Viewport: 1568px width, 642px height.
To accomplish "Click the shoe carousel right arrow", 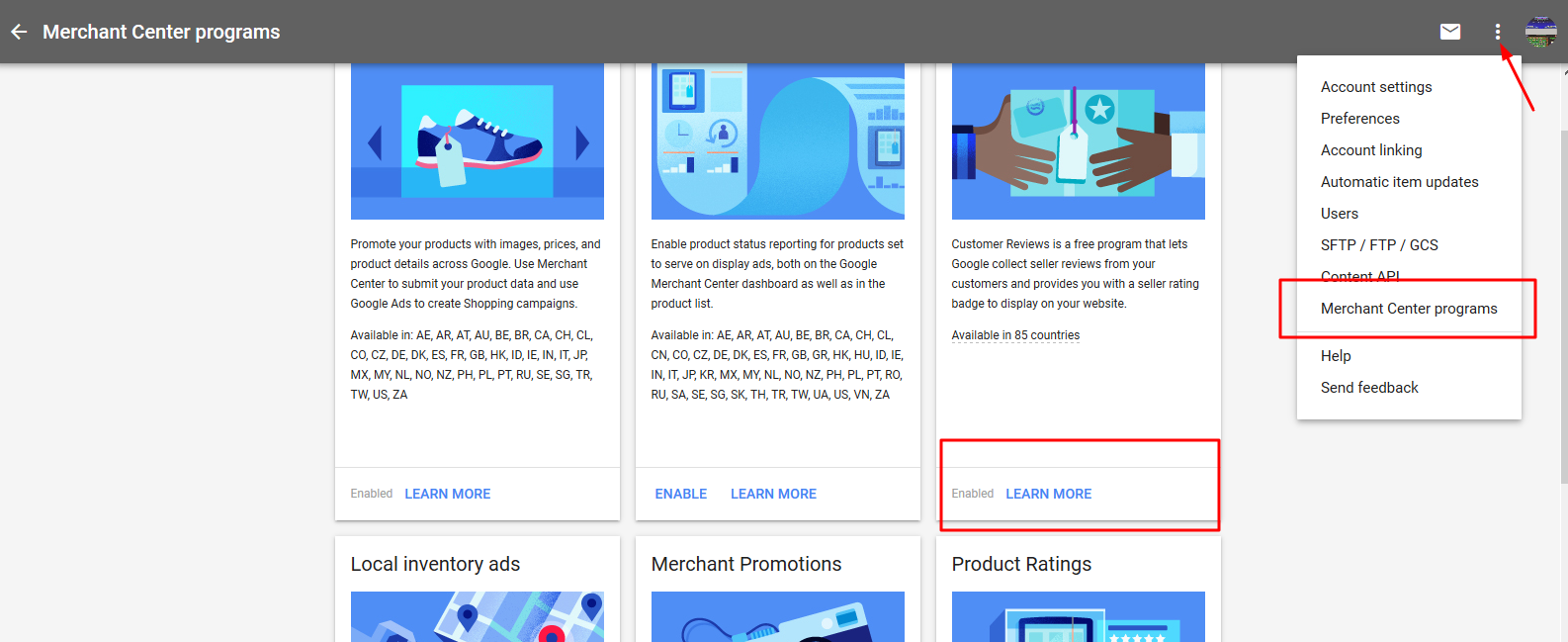I will [x=582, y=143].
